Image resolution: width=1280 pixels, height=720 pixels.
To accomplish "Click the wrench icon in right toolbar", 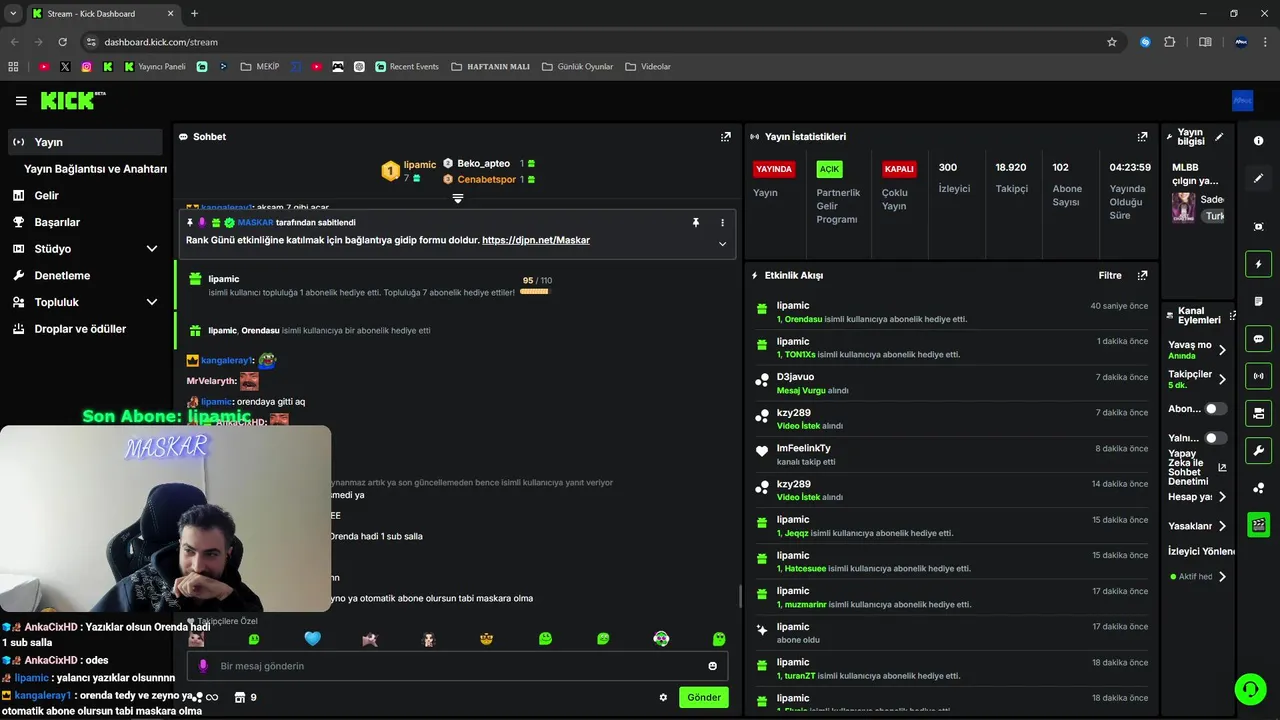I will (x=1259, y=450).
